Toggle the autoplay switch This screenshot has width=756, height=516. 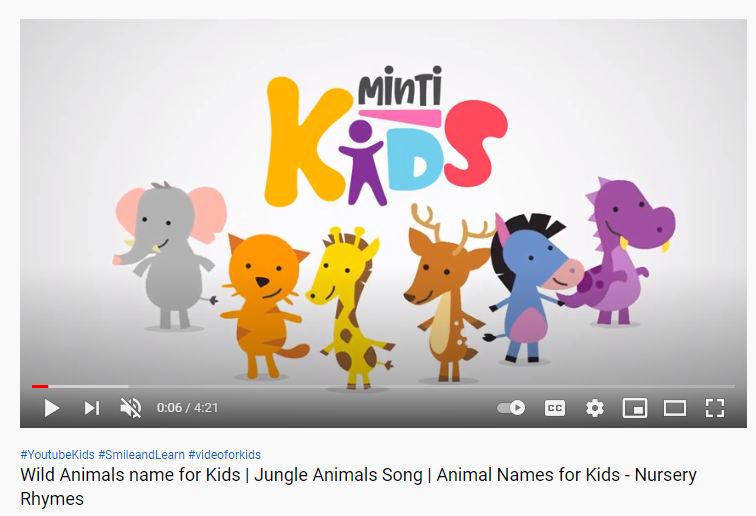pyautogui.click(x=511, y=408)
